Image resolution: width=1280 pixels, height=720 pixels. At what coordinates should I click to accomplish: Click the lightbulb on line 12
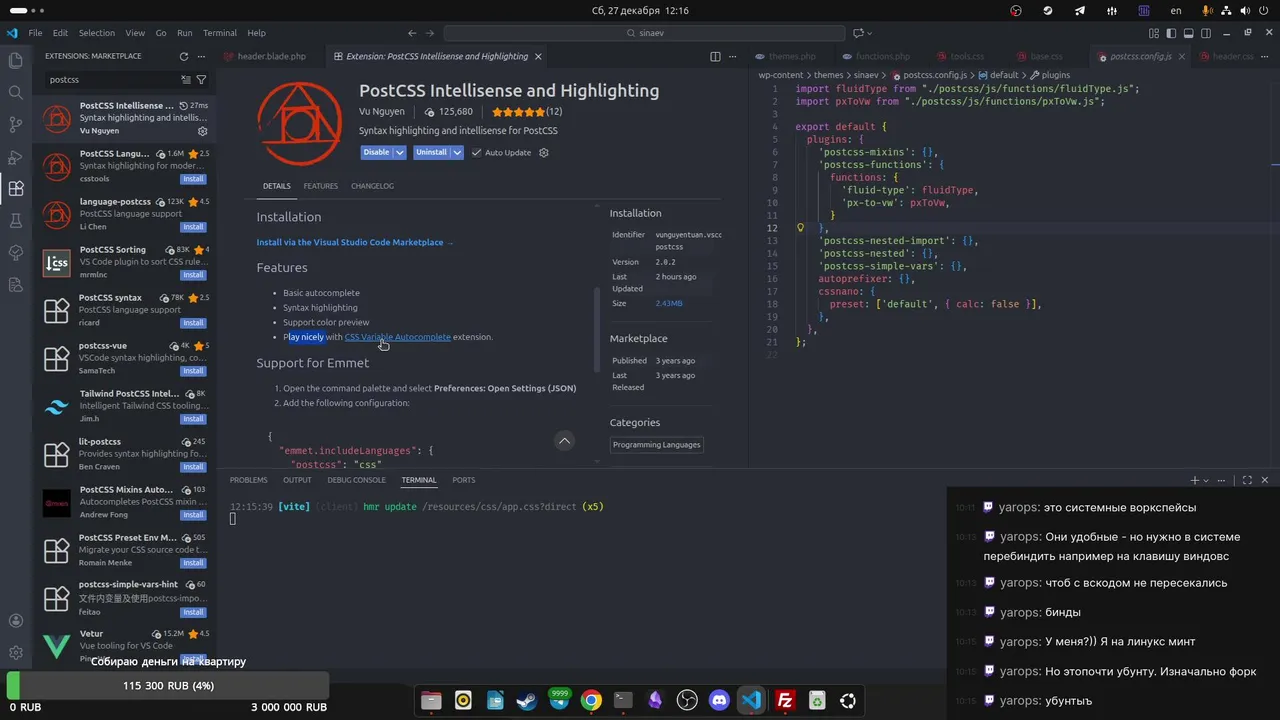pos(800,228)
